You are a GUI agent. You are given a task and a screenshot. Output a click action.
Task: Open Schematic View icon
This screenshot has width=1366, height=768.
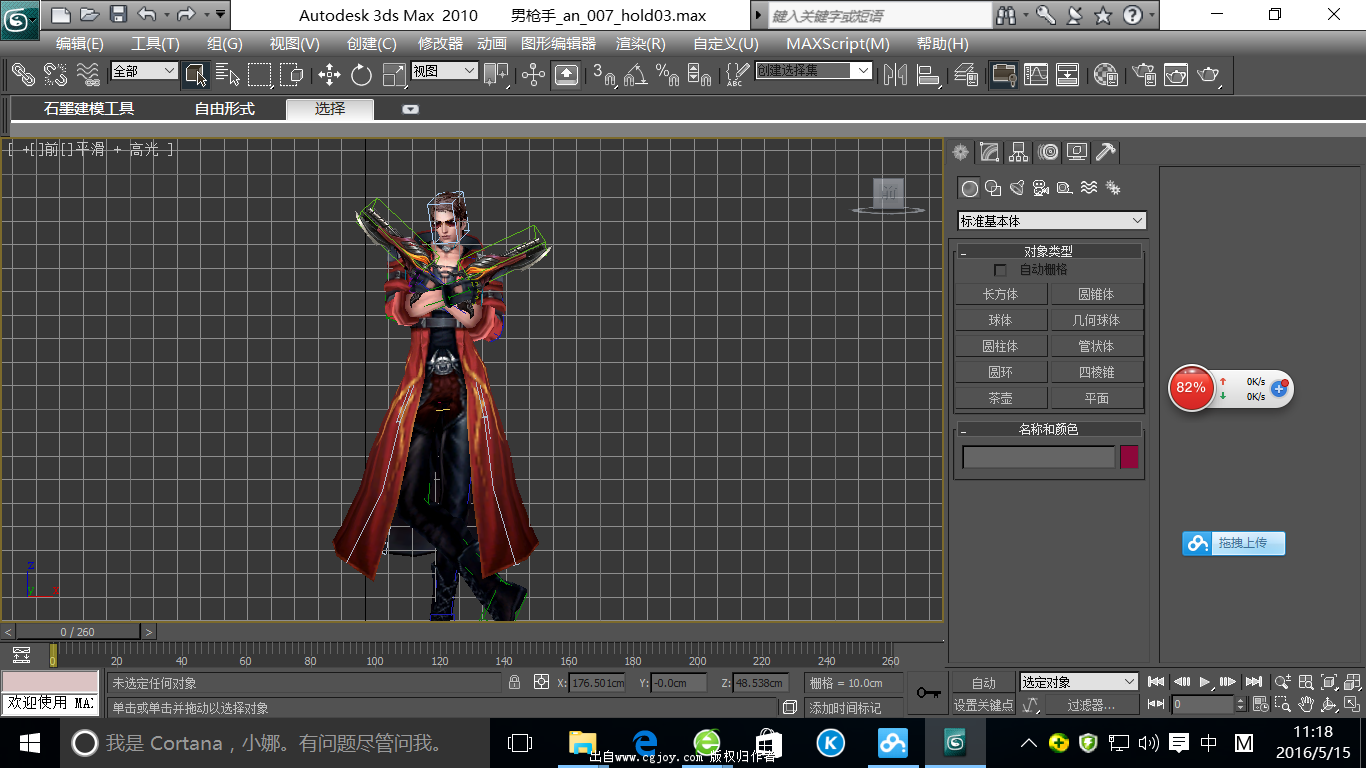1068,74
